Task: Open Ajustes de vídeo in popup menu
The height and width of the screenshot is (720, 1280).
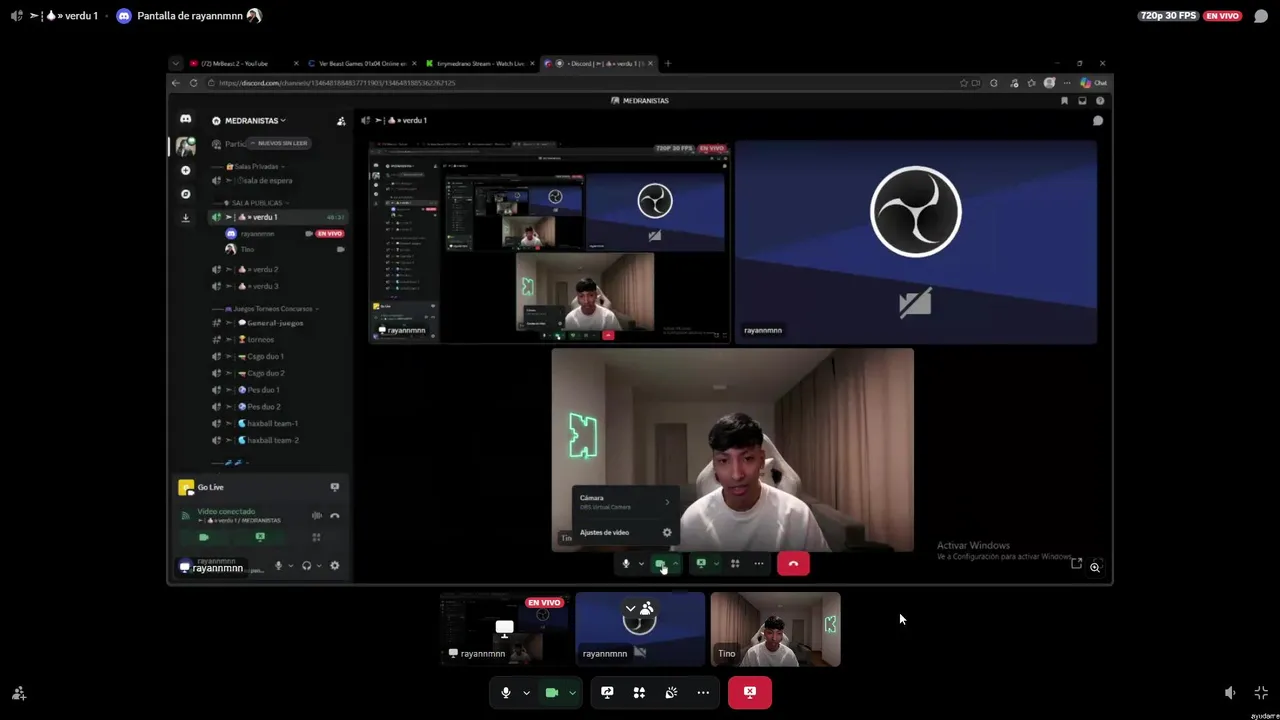Action: 626,532
